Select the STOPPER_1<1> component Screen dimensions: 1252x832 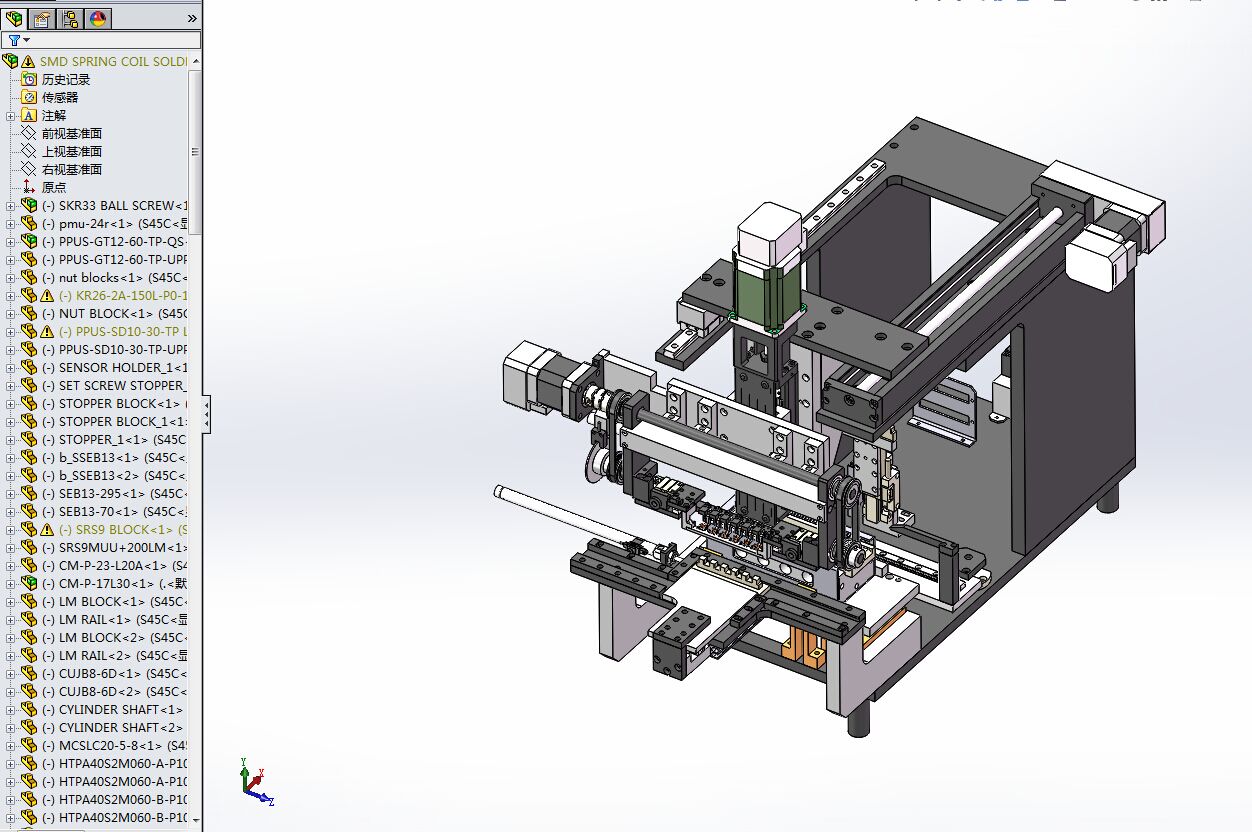(x=115, y=439)
